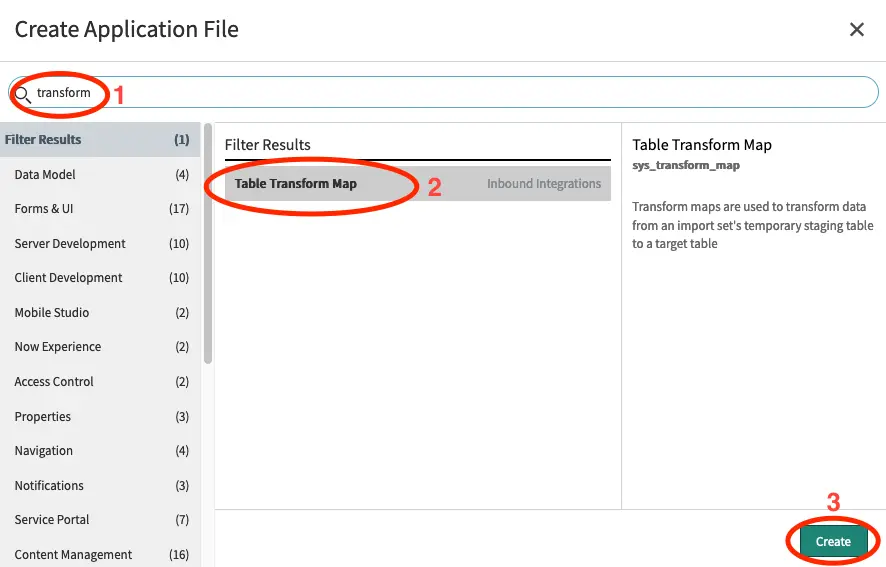Image resolution: width=886 pixels, height=567 pixels.
Task: Open Notifications category
Action: 98,486
